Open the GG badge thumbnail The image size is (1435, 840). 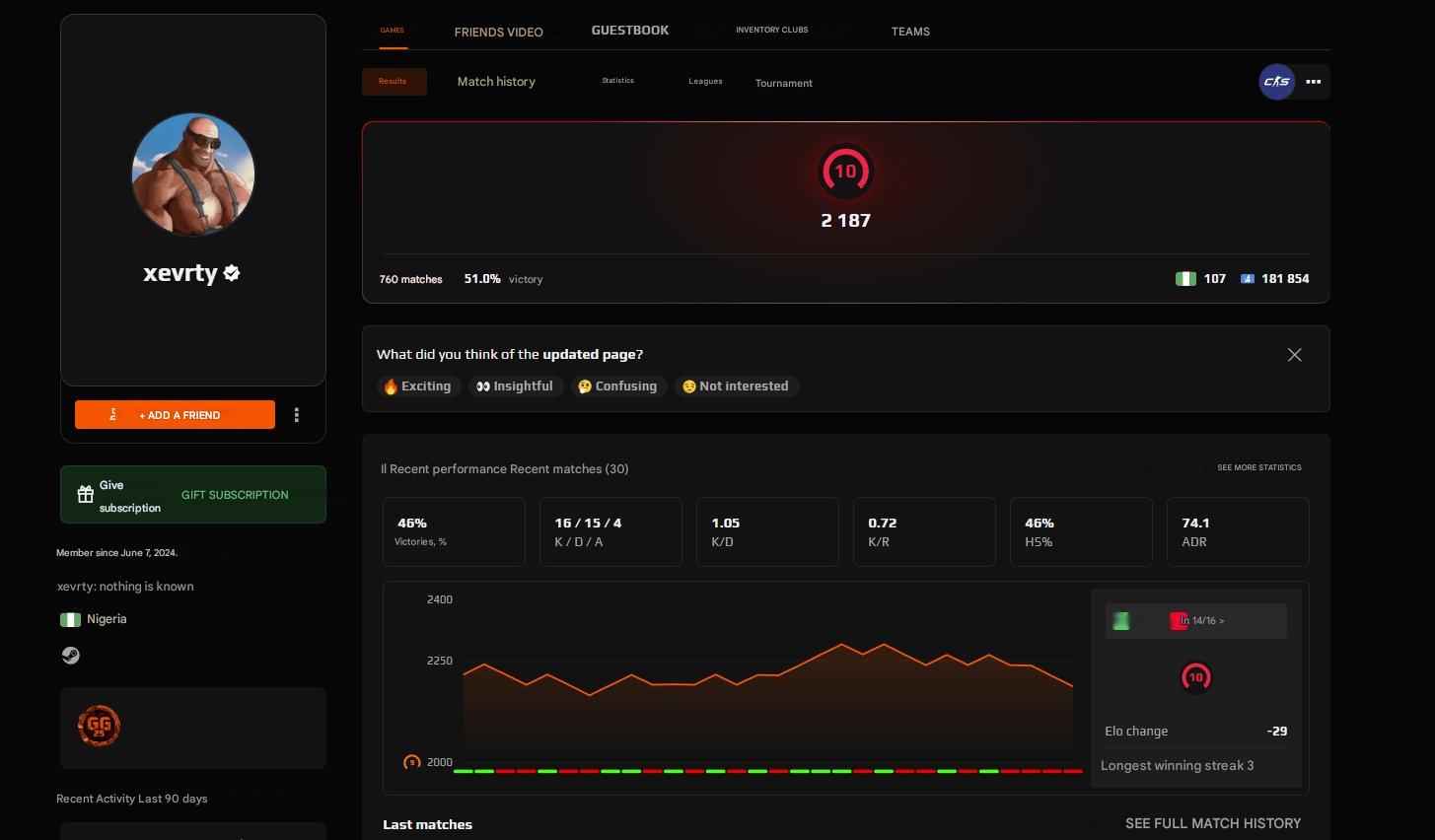tap(99, 726)
